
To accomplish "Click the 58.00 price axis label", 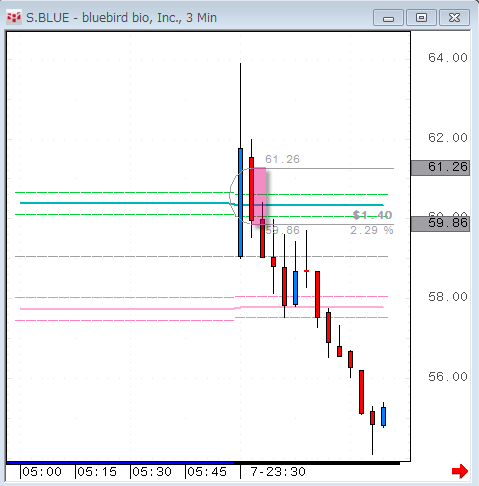I will tap(448, 297).
